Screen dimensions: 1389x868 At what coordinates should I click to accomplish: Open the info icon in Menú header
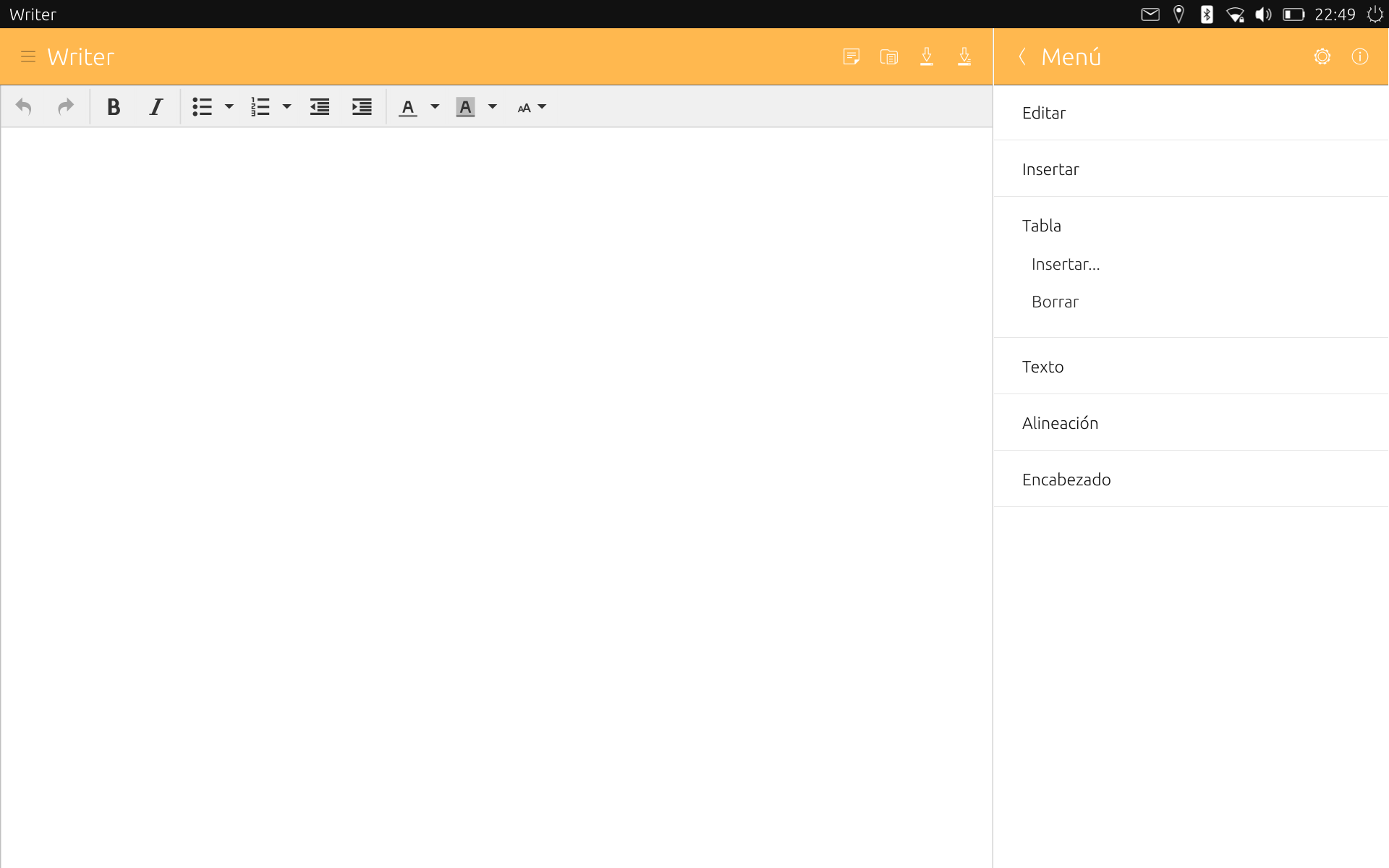pyautogui.click(x=1360, y=56)
